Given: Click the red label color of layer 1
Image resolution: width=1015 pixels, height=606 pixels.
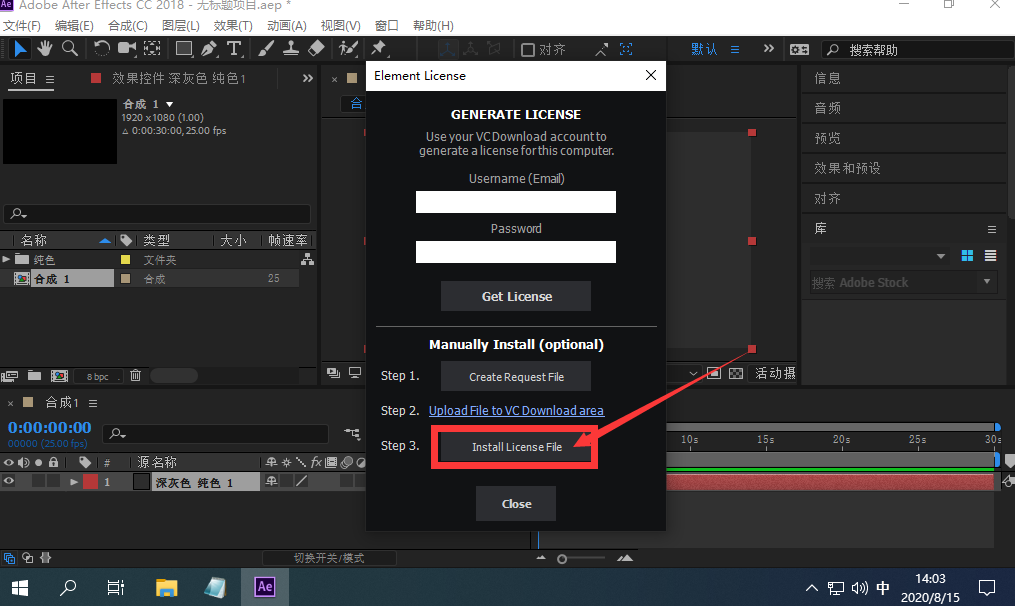Looking at the screenshot, I should [x=91, y=482].
